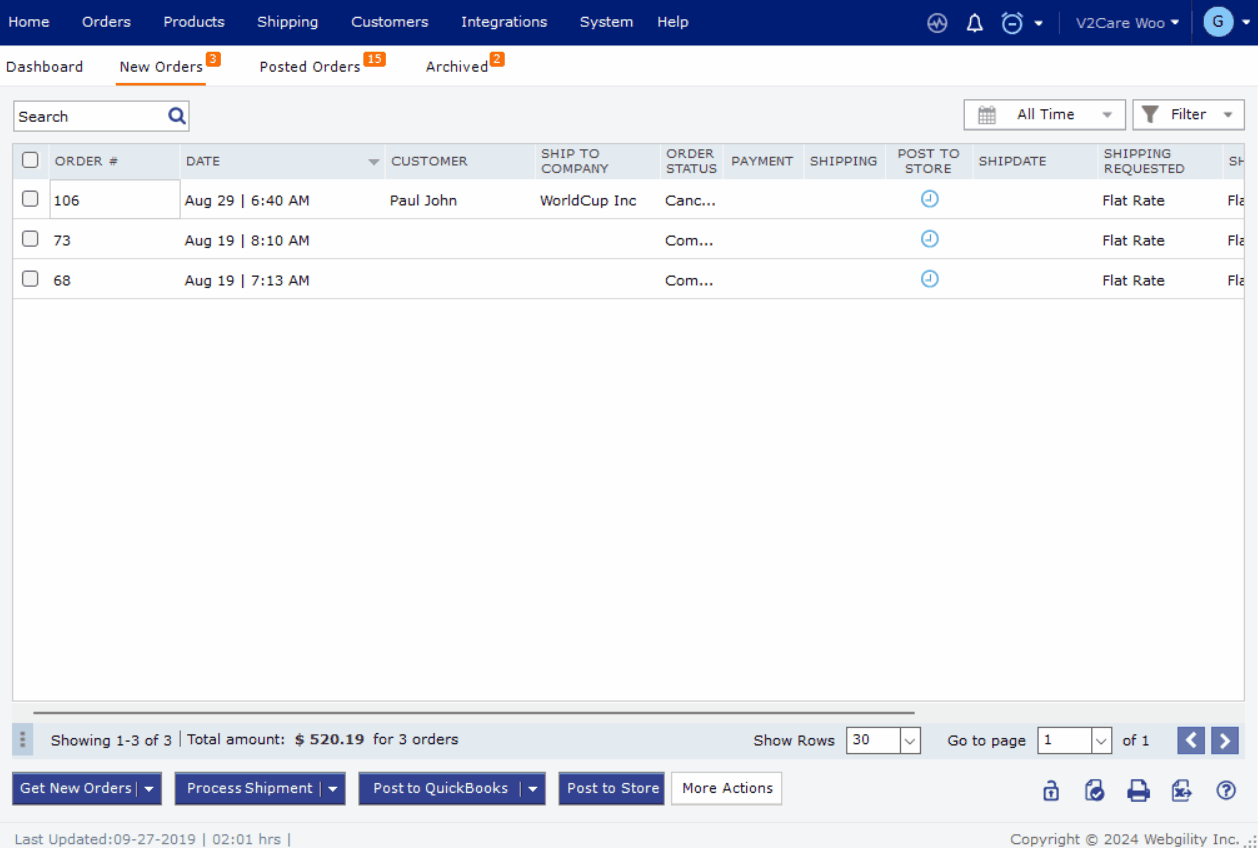Select the checkbox for order 73
1258x848 pixels.
pos(30,239)
